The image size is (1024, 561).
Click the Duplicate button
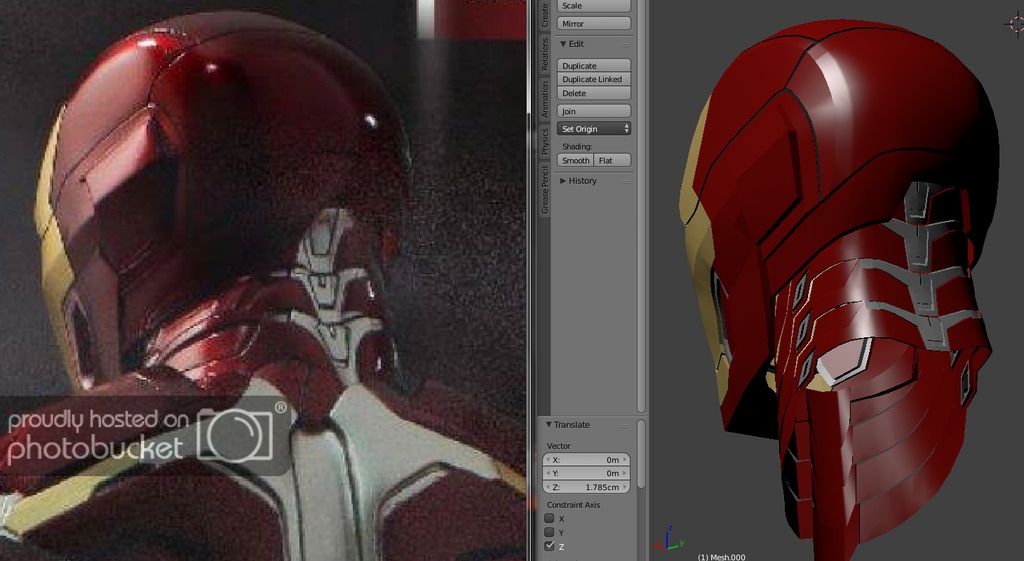(594, 65)
